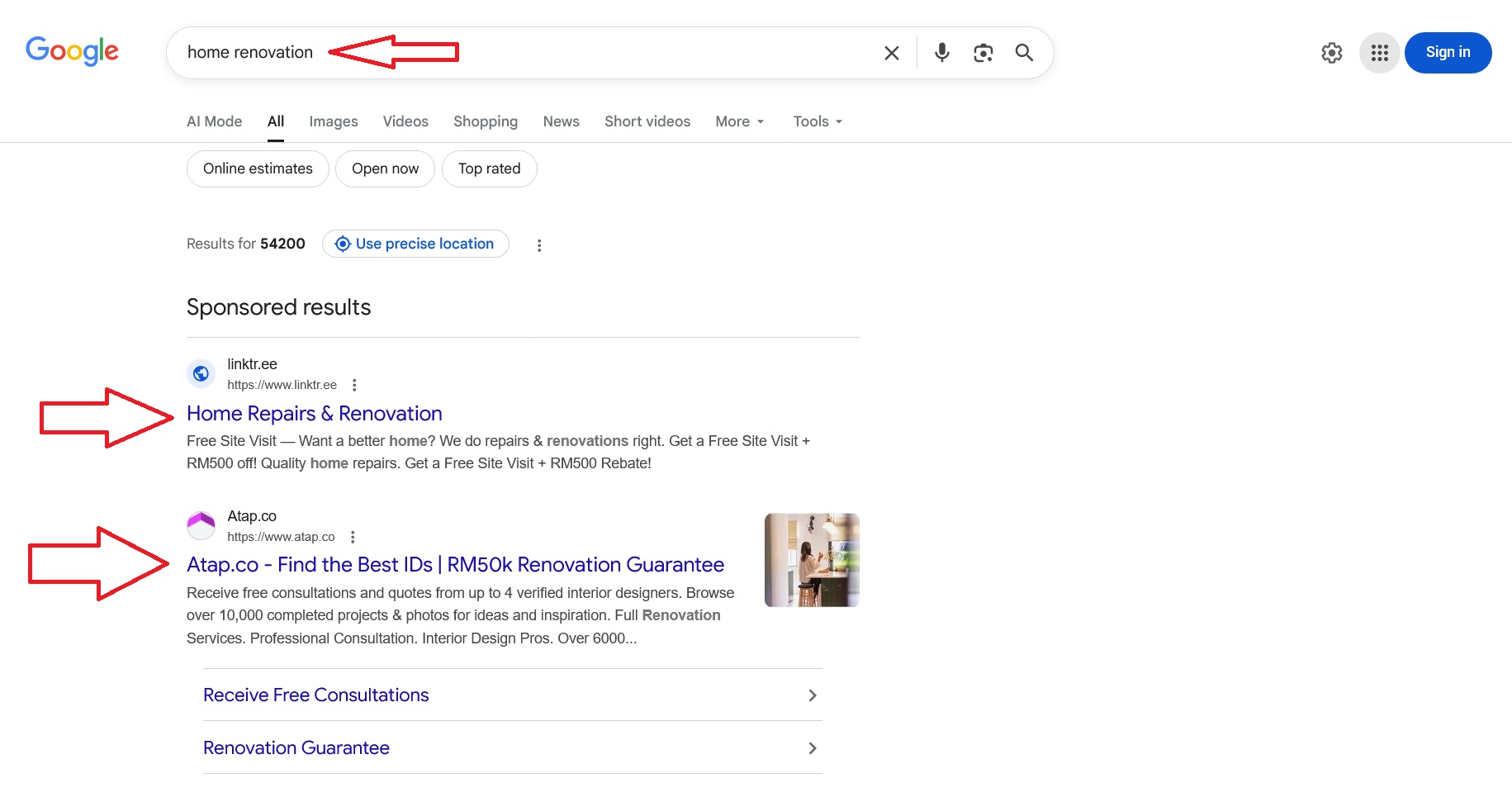1512x797 pixels.
Task: Open the settings gear icon
Action: [x=1331, y=53]
